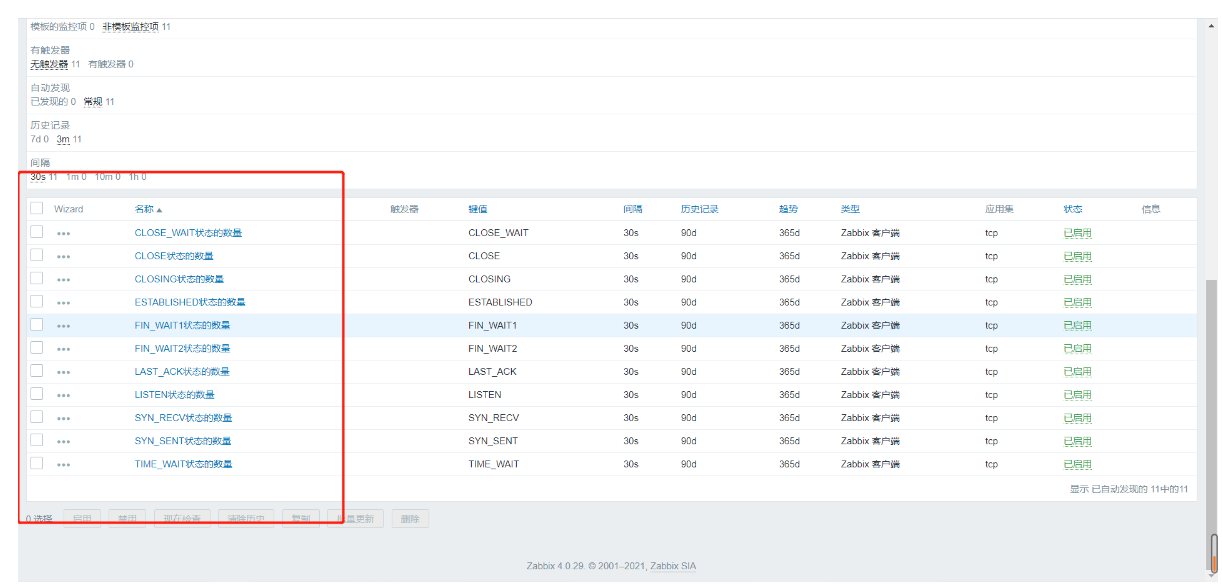The image size is (1222, 588).
Task: Open the Zabbix SIA footer link
Action: (x=673, y=566)
